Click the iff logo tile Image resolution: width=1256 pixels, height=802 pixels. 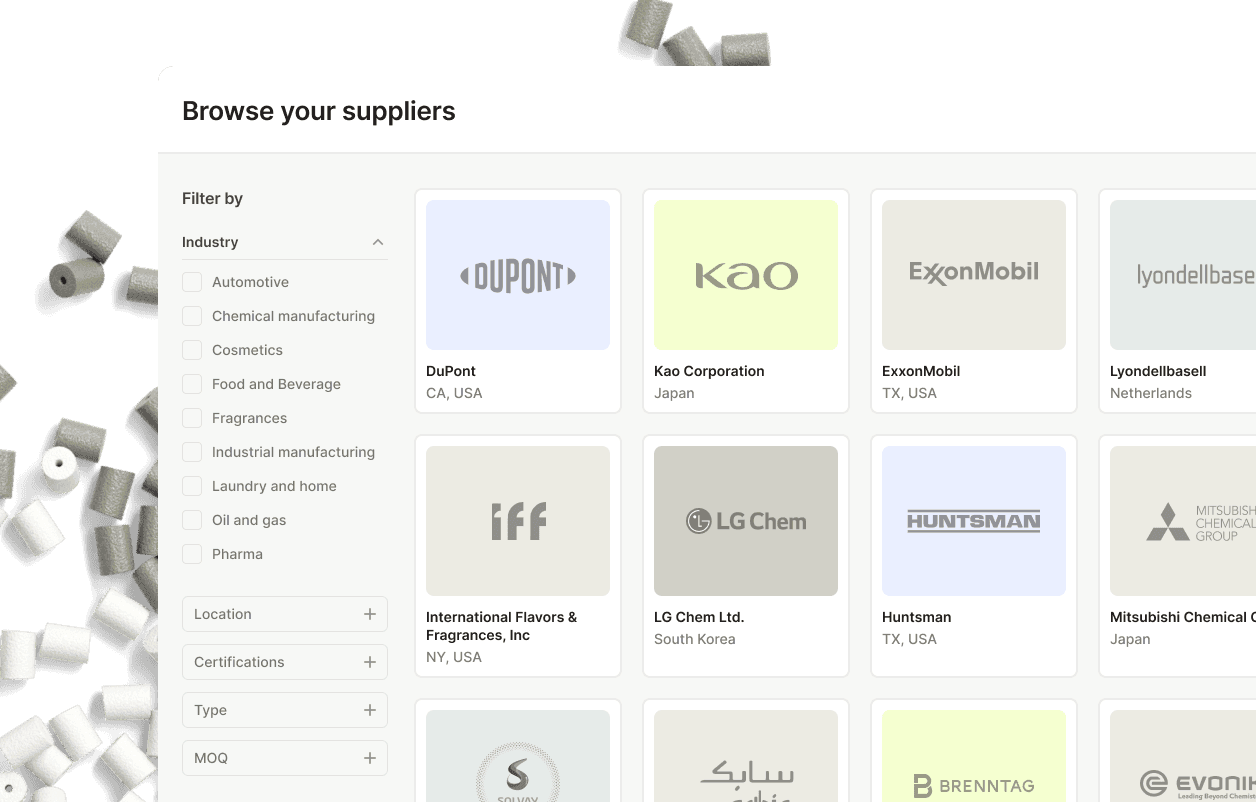click(x=518, y=521)
